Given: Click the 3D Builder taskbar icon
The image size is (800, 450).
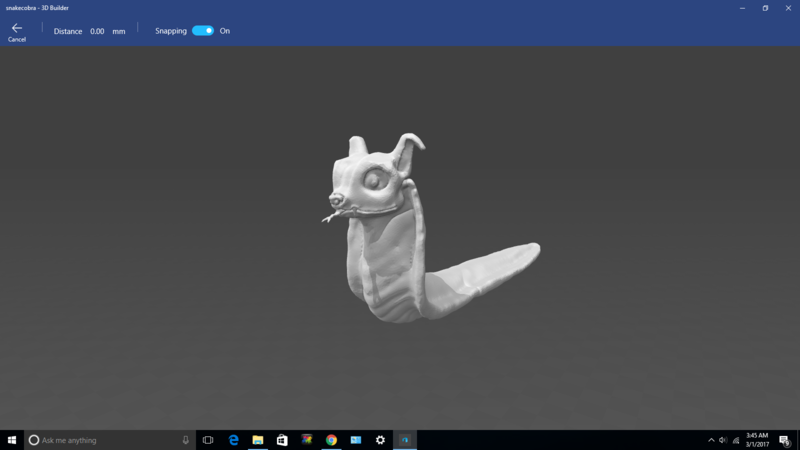Looking at the screenshot, I should coord(405,440).
